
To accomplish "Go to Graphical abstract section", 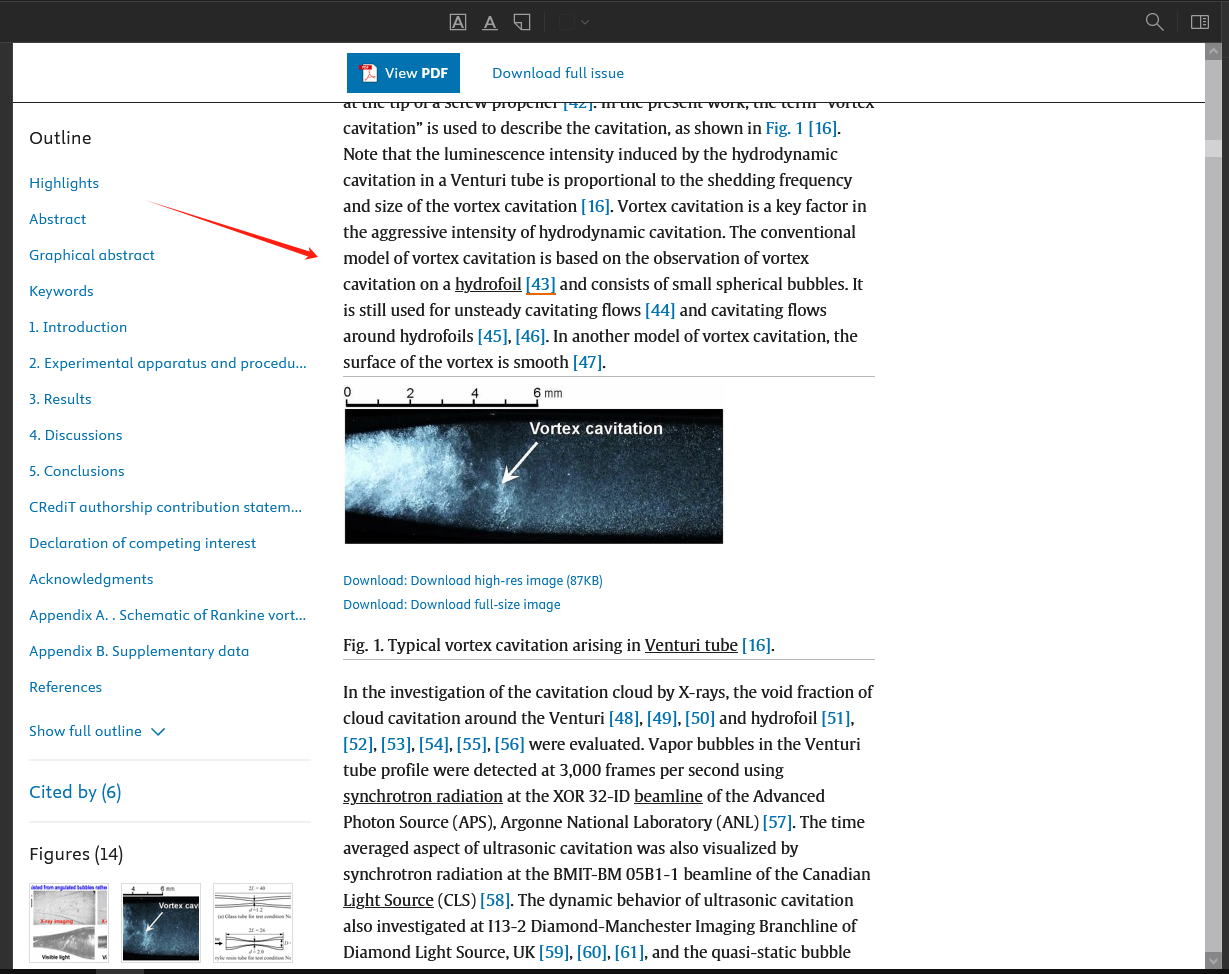I will pyautogui.click(x=92, y=255).
